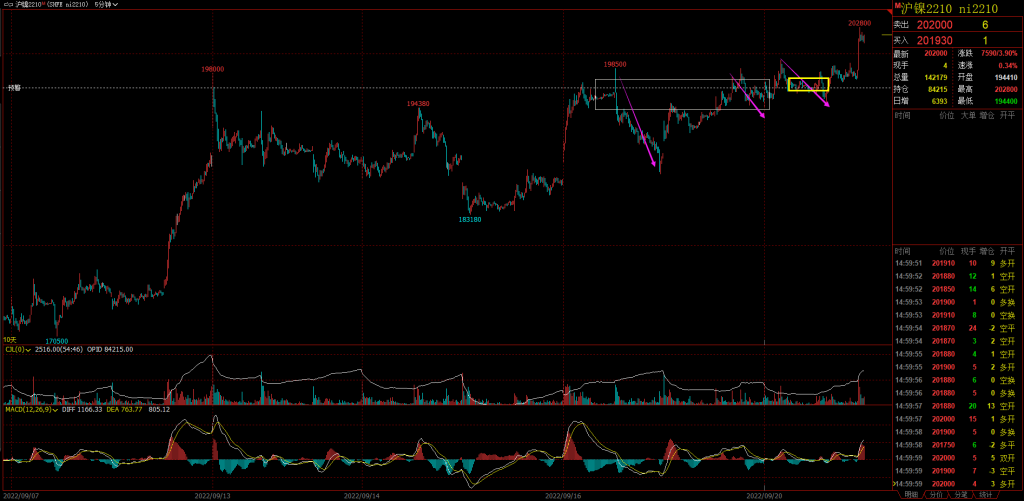This screenshot has width=1024, height=501.
Task: Click the link icon before 沪镍2210 title
Action: click(x=5, y=5)
